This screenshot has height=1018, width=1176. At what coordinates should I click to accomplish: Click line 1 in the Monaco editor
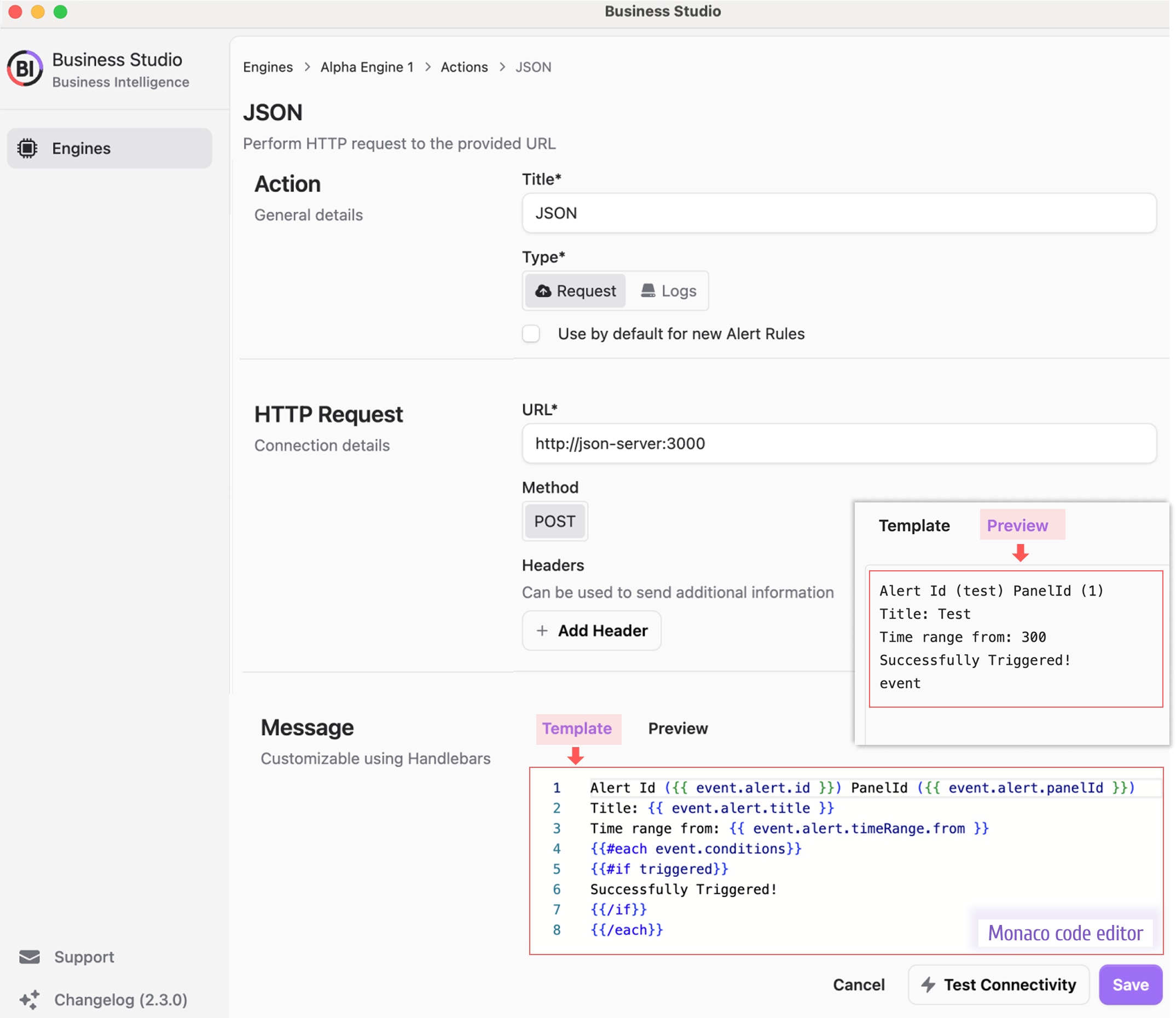[x=862, y=788]
